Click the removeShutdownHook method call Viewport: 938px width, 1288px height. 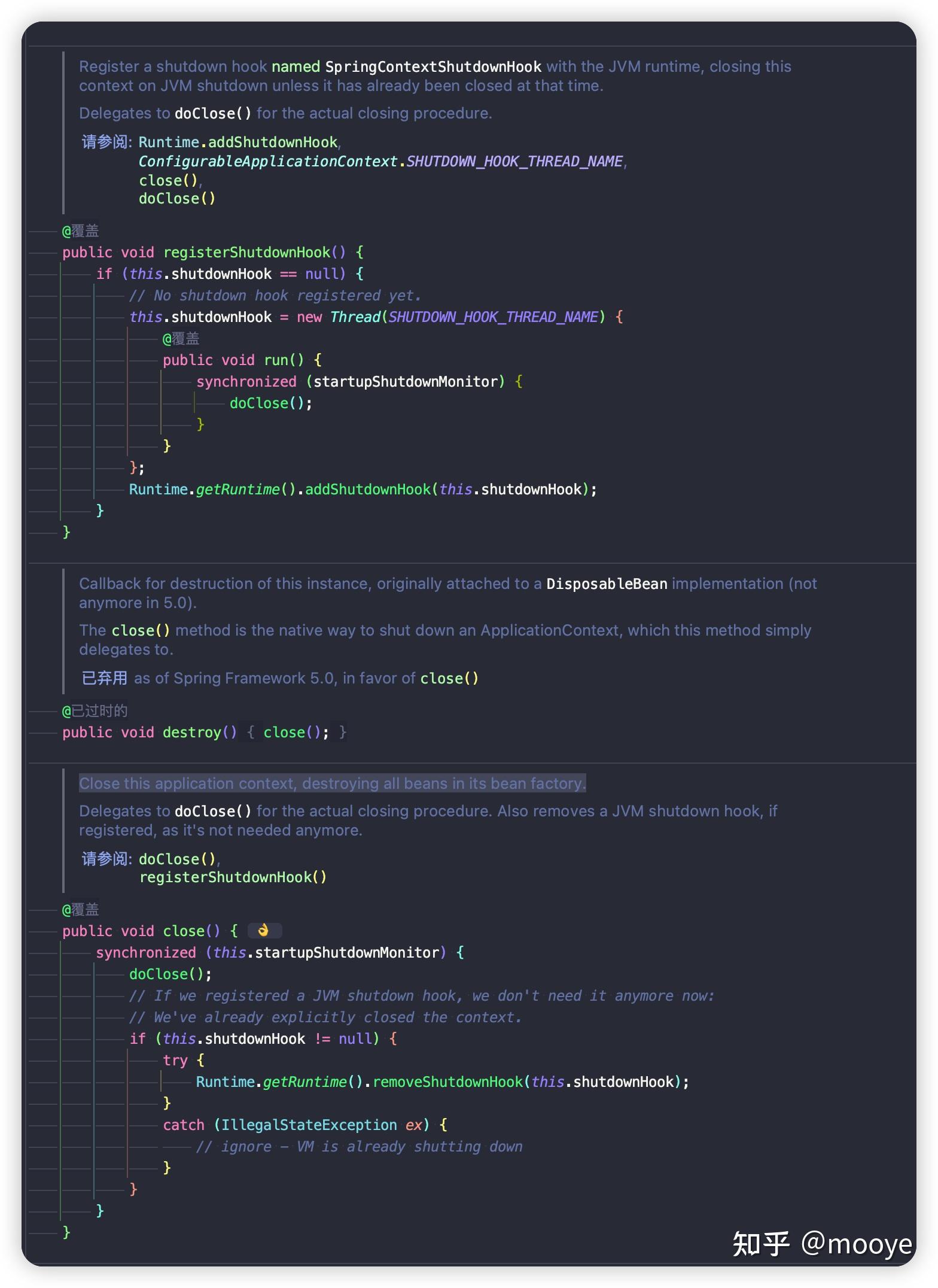pyautogui.click(x=448, y=1082)
